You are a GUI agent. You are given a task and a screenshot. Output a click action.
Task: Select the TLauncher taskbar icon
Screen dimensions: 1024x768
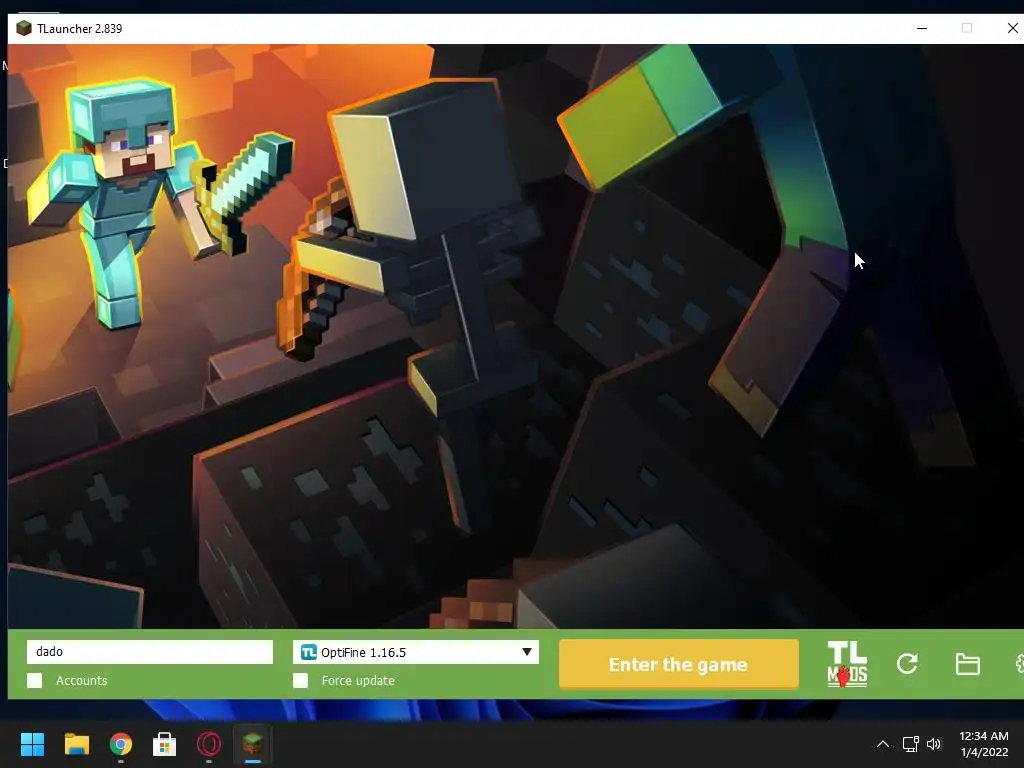point(253,744)
